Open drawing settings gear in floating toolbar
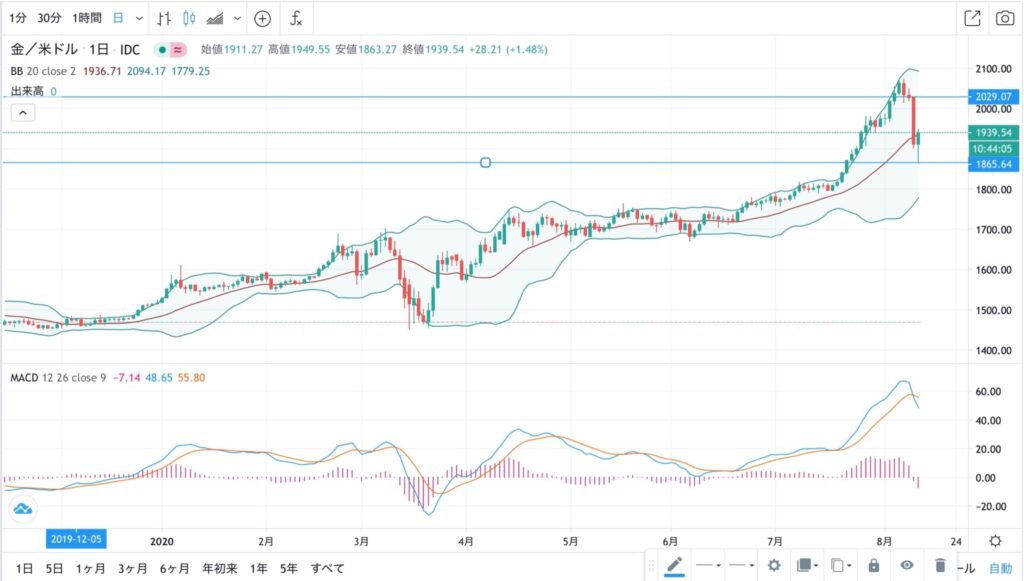The height and width of the screenshot is (581, 1024). point(772,565)
